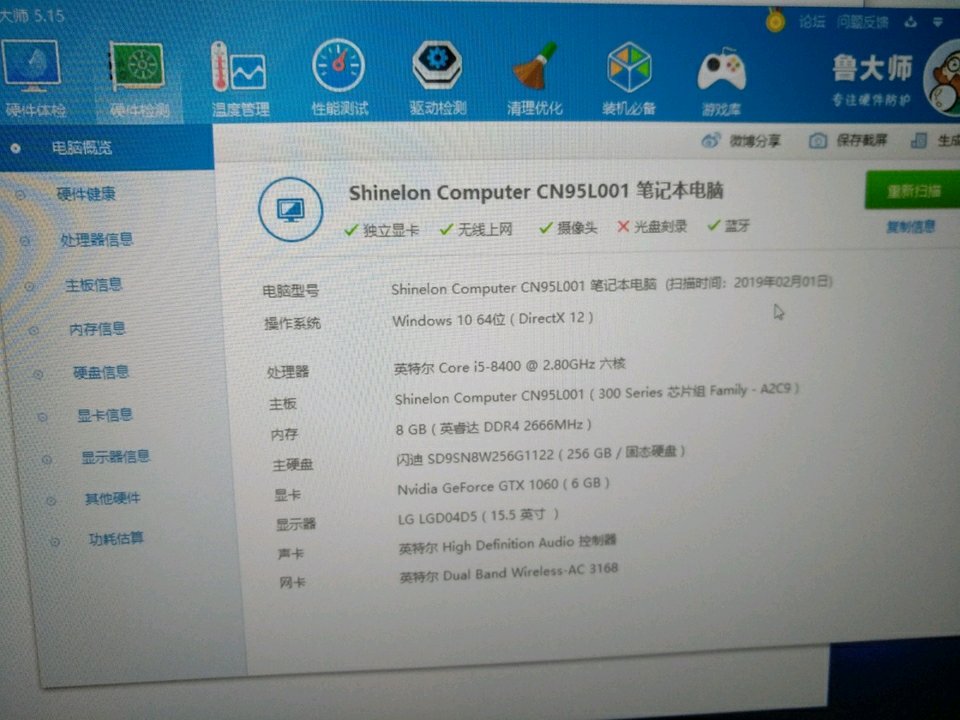Open 主板信息 in sidebar

94,285
